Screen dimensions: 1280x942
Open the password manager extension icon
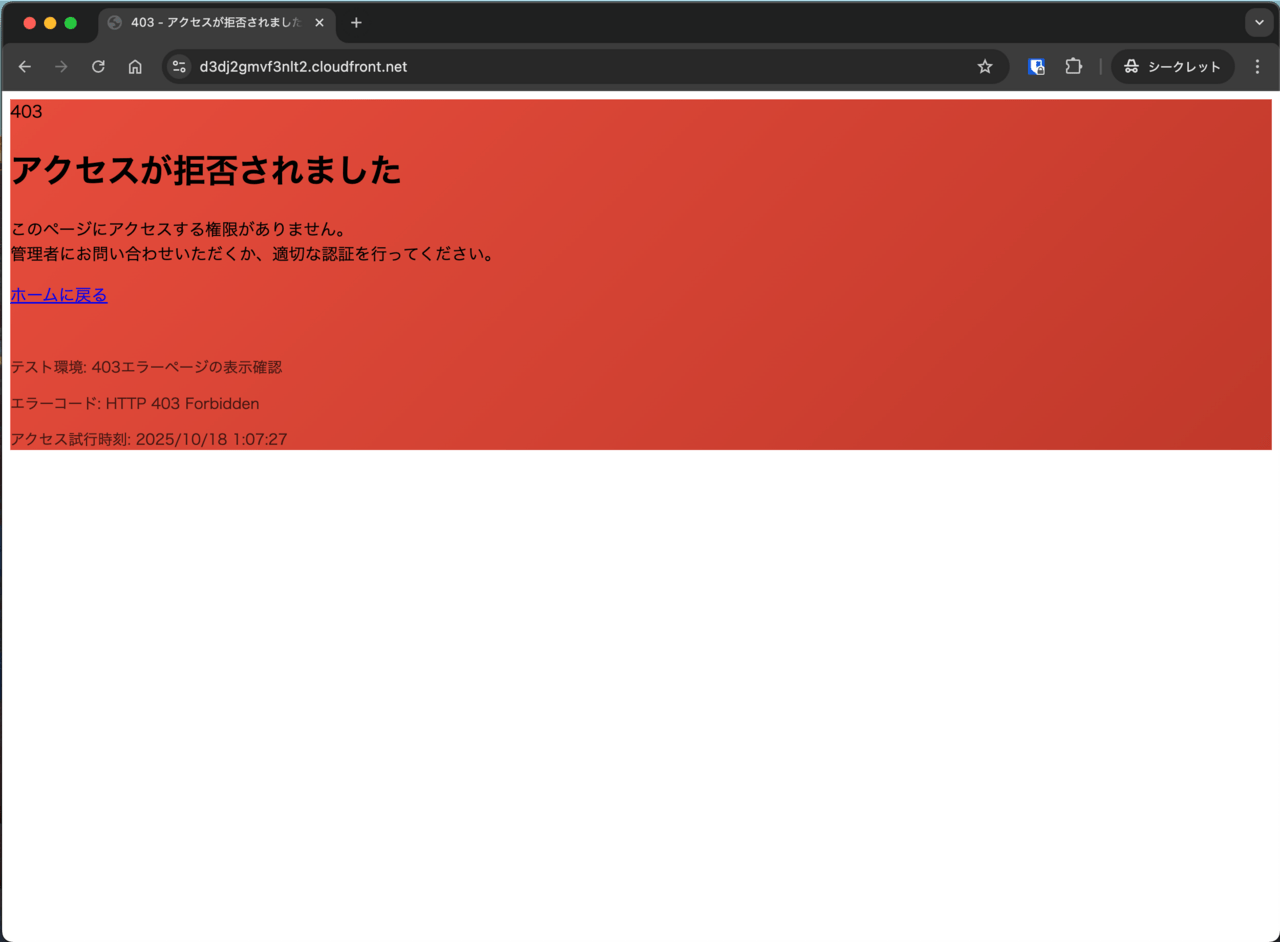tap(1037, 67)
